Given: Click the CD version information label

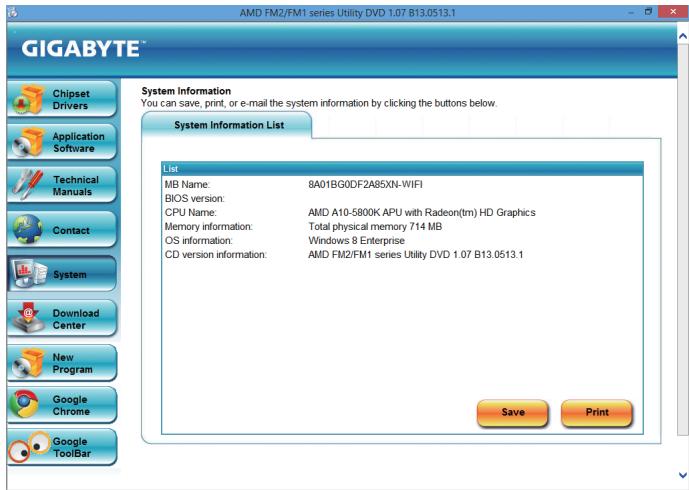Looking at the screenshot, I should tap(215, 255).
